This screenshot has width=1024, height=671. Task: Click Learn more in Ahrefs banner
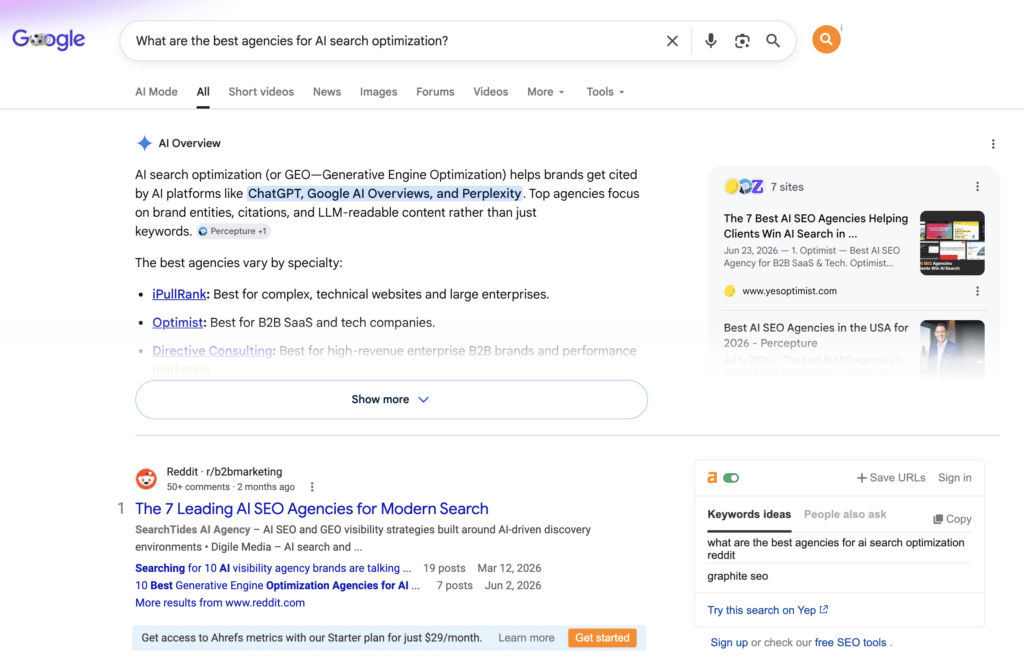click(526, 638)
